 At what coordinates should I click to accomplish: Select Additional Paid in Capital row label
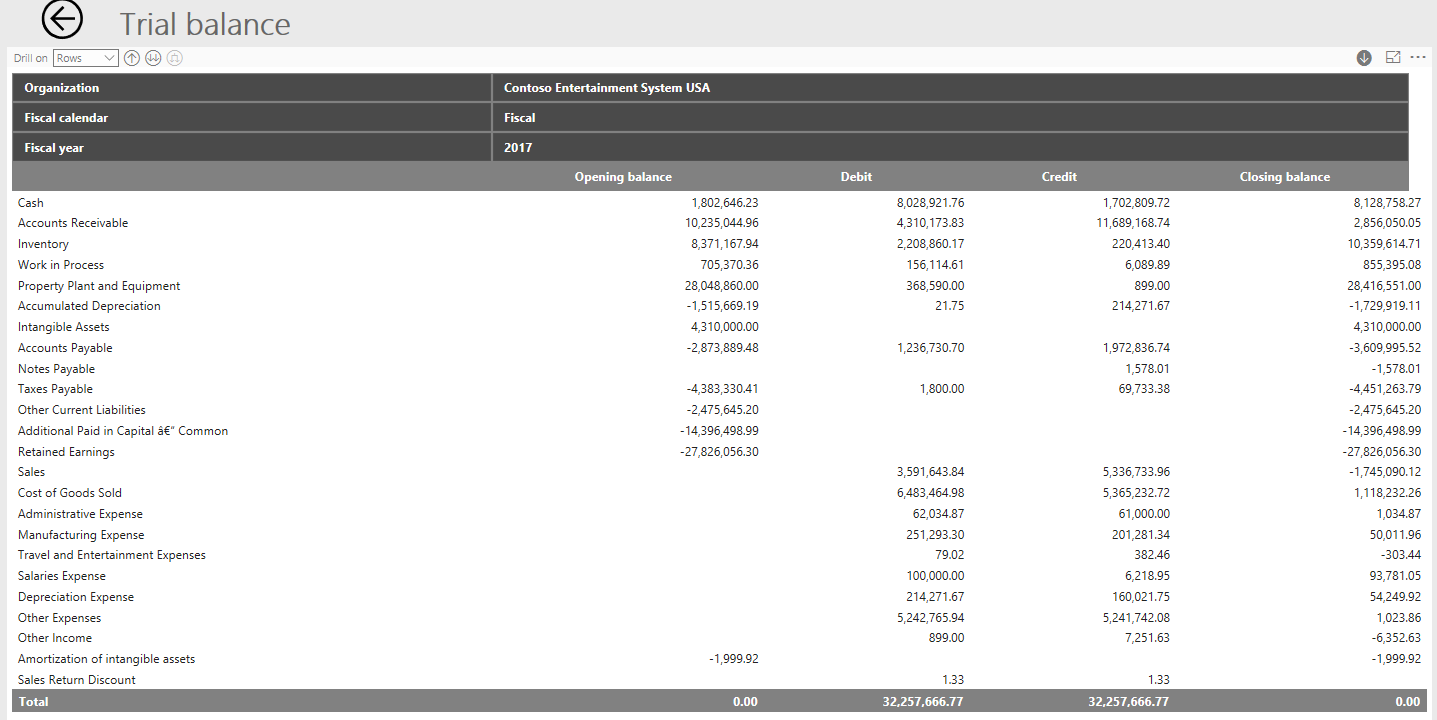point(123,431)
